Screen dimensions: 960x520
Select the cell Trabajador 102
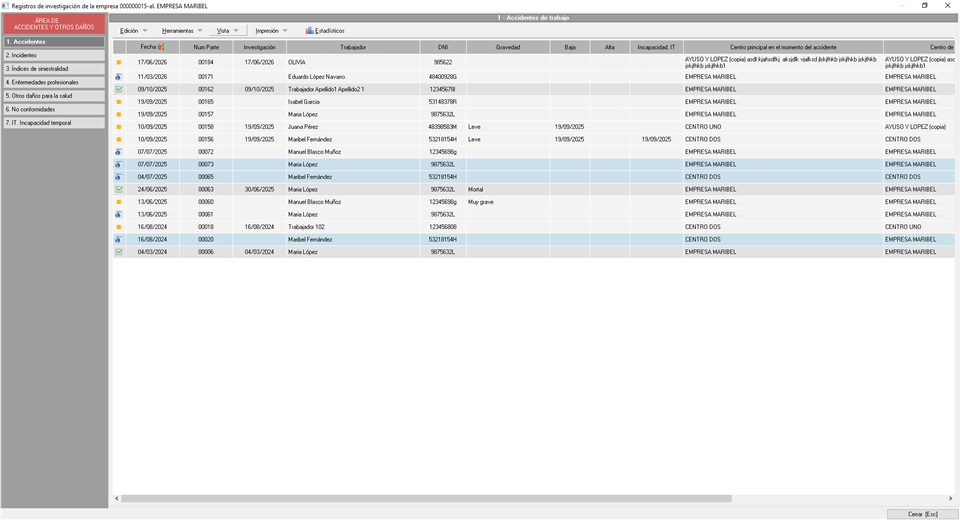(x=353, y=227)
